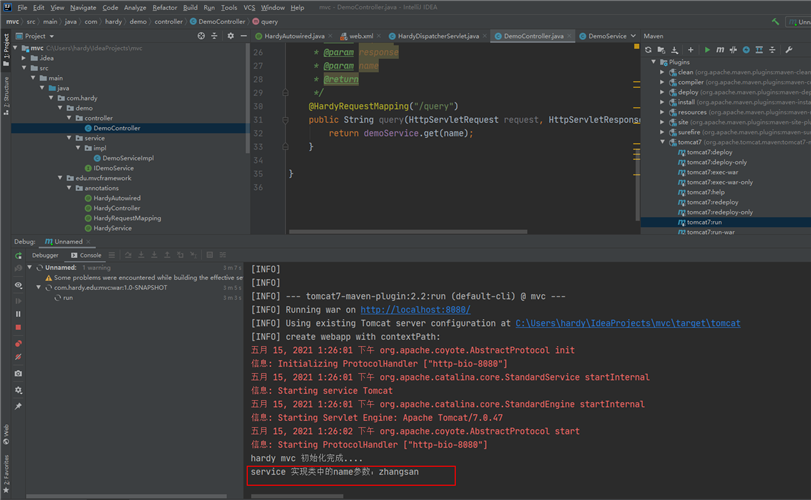Click the Pause Program button
The width and height of the screenshot is (811, 500).
(x=18, y=314)
